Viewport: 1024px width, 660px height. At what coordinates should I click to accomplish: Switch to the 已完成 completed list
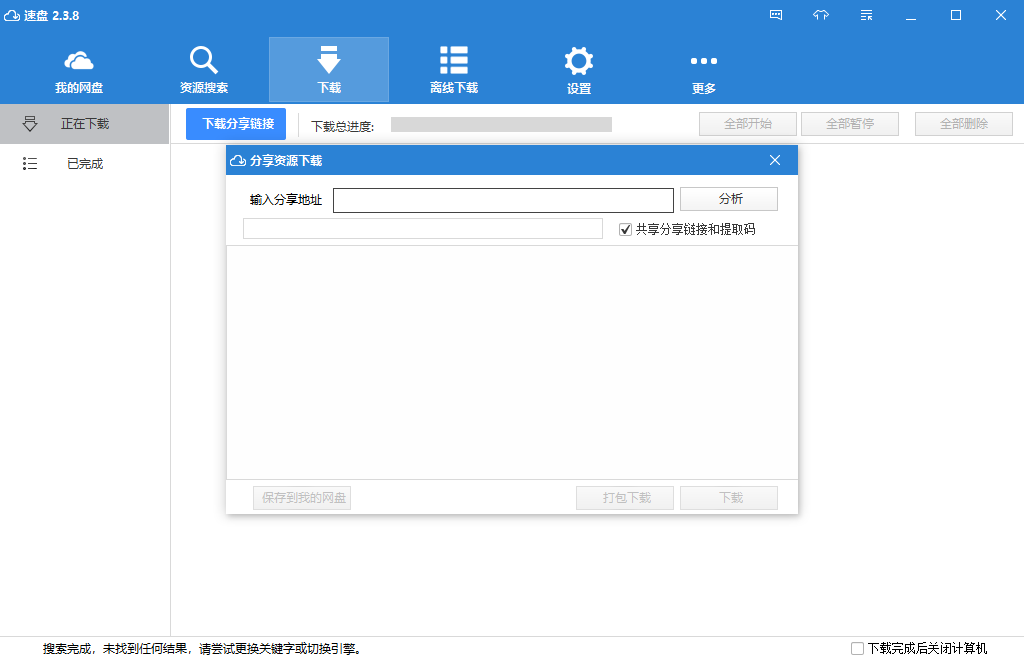85,163
